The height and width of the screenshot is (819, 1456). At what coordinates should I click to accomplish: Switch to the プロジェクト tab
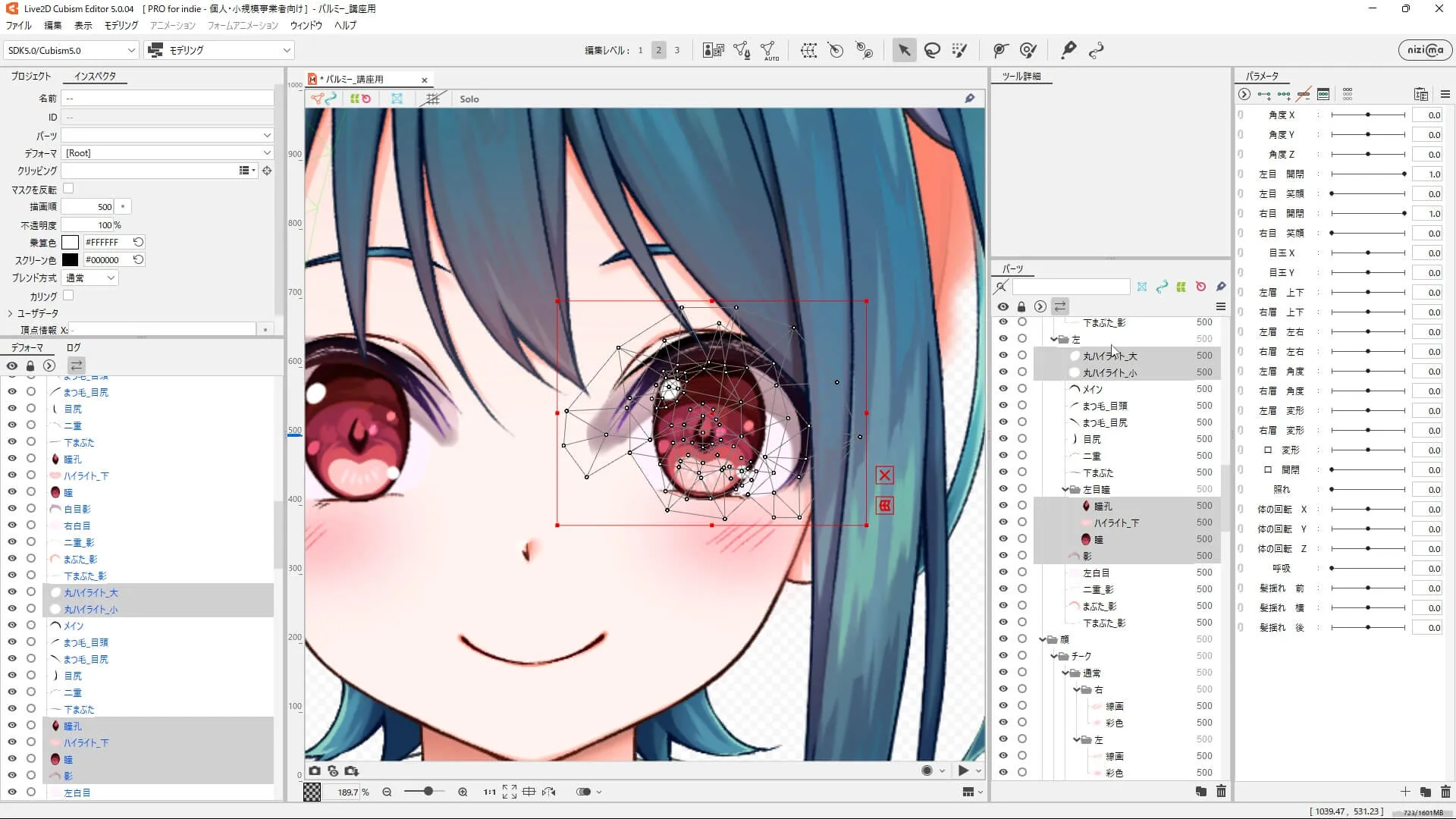pos(30,77)
